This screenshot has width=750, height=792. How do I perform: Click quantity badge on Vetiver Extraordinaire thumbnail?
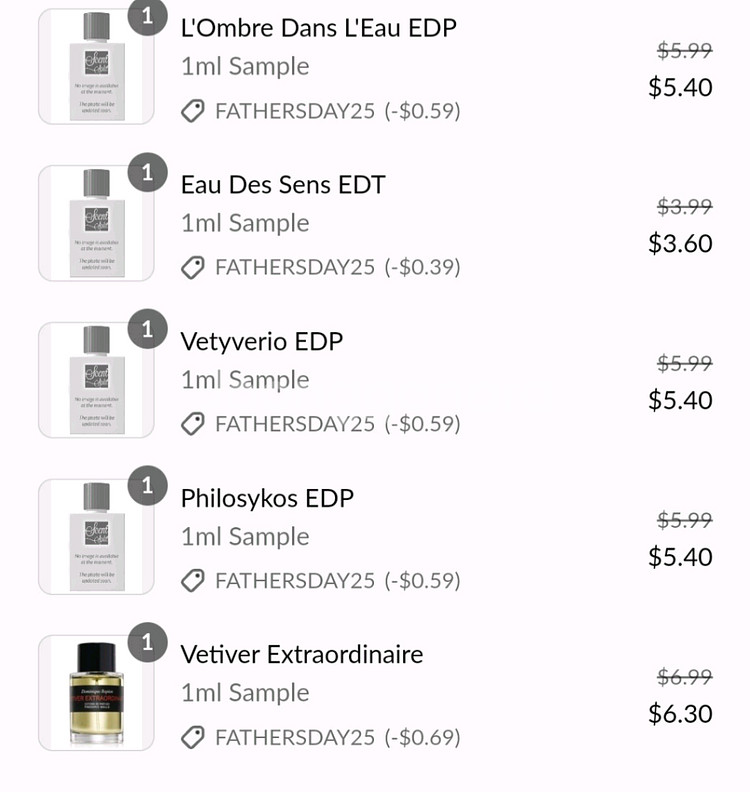pos(147,642)
